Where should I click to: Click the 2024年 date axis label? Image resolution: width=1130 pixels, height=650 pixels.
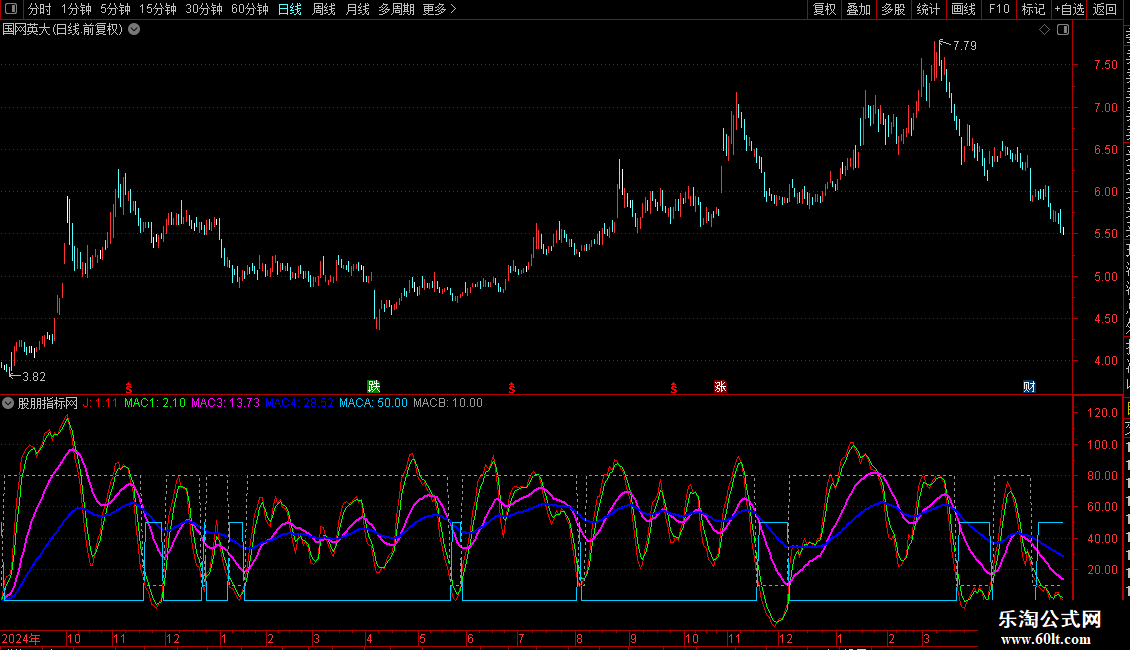coord(21,639)
